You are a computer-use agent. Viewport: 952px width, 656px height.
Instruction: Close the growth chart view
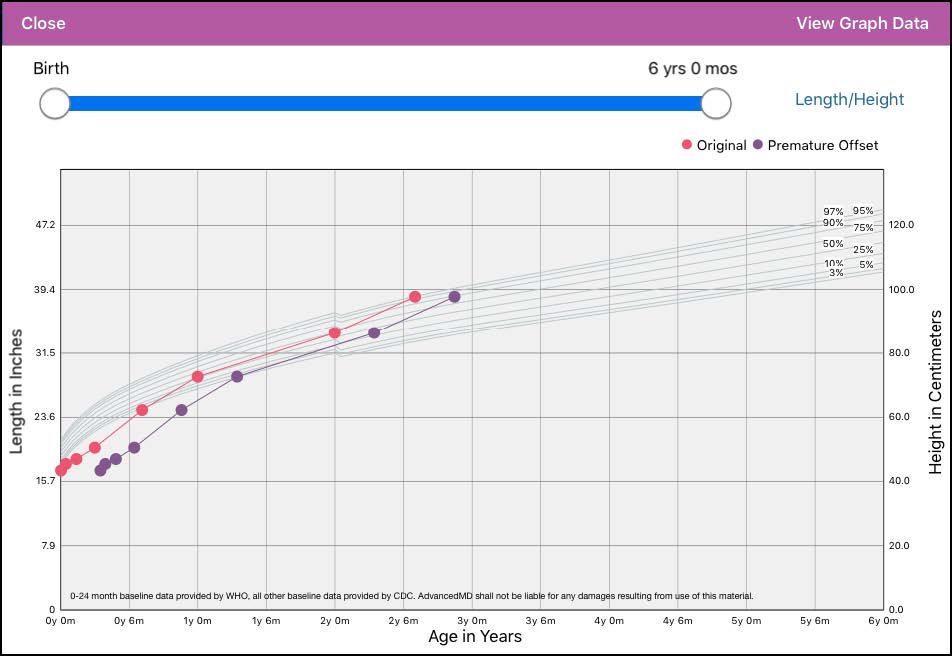coord(43,23)
